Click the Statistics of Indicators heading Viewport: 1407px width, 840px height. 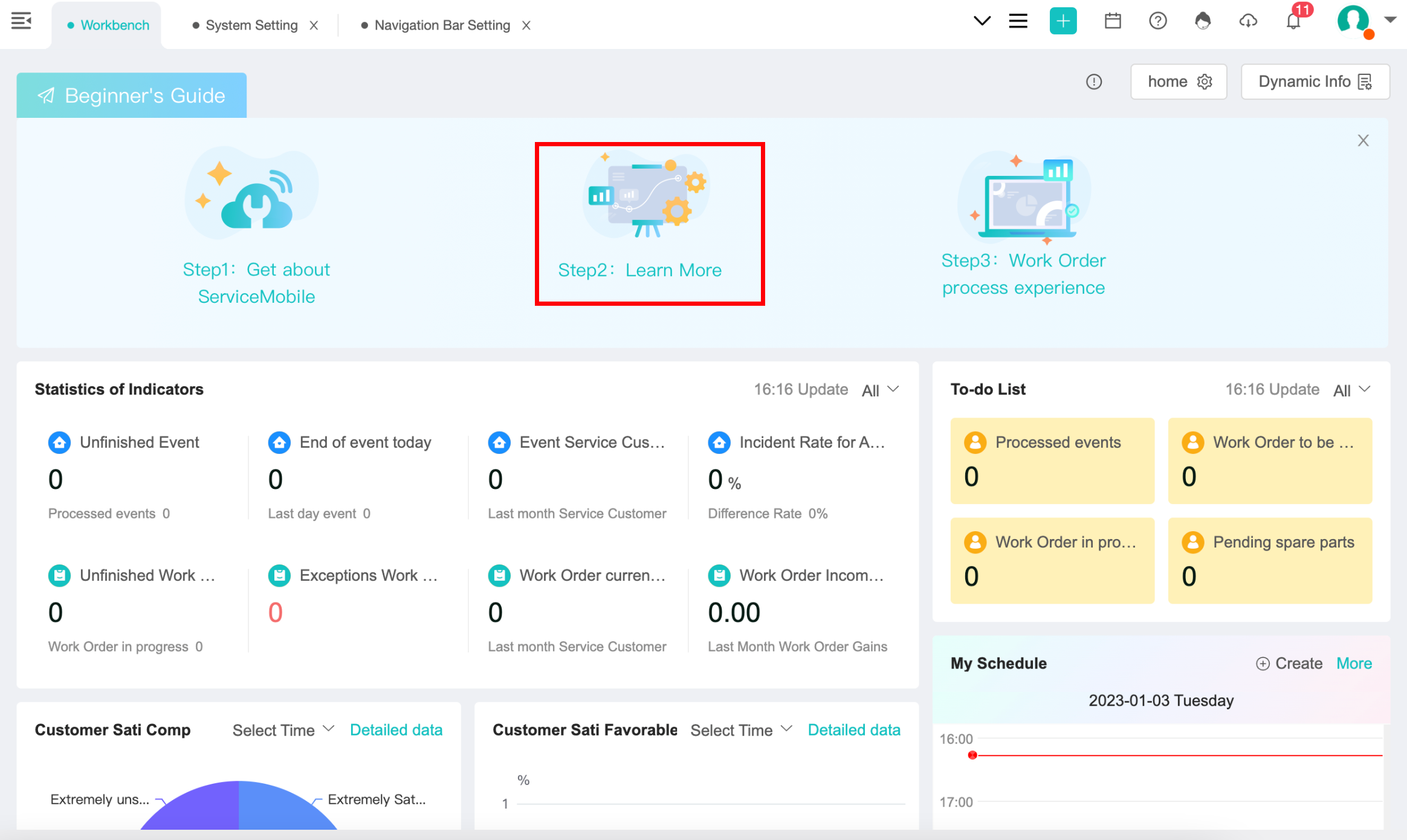click(119, 389)
